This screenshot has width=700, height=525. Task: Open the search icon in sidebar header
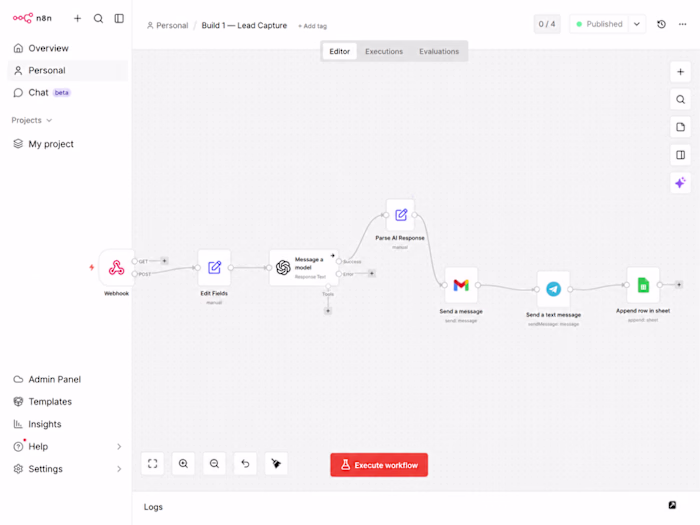tap(98, 18)
